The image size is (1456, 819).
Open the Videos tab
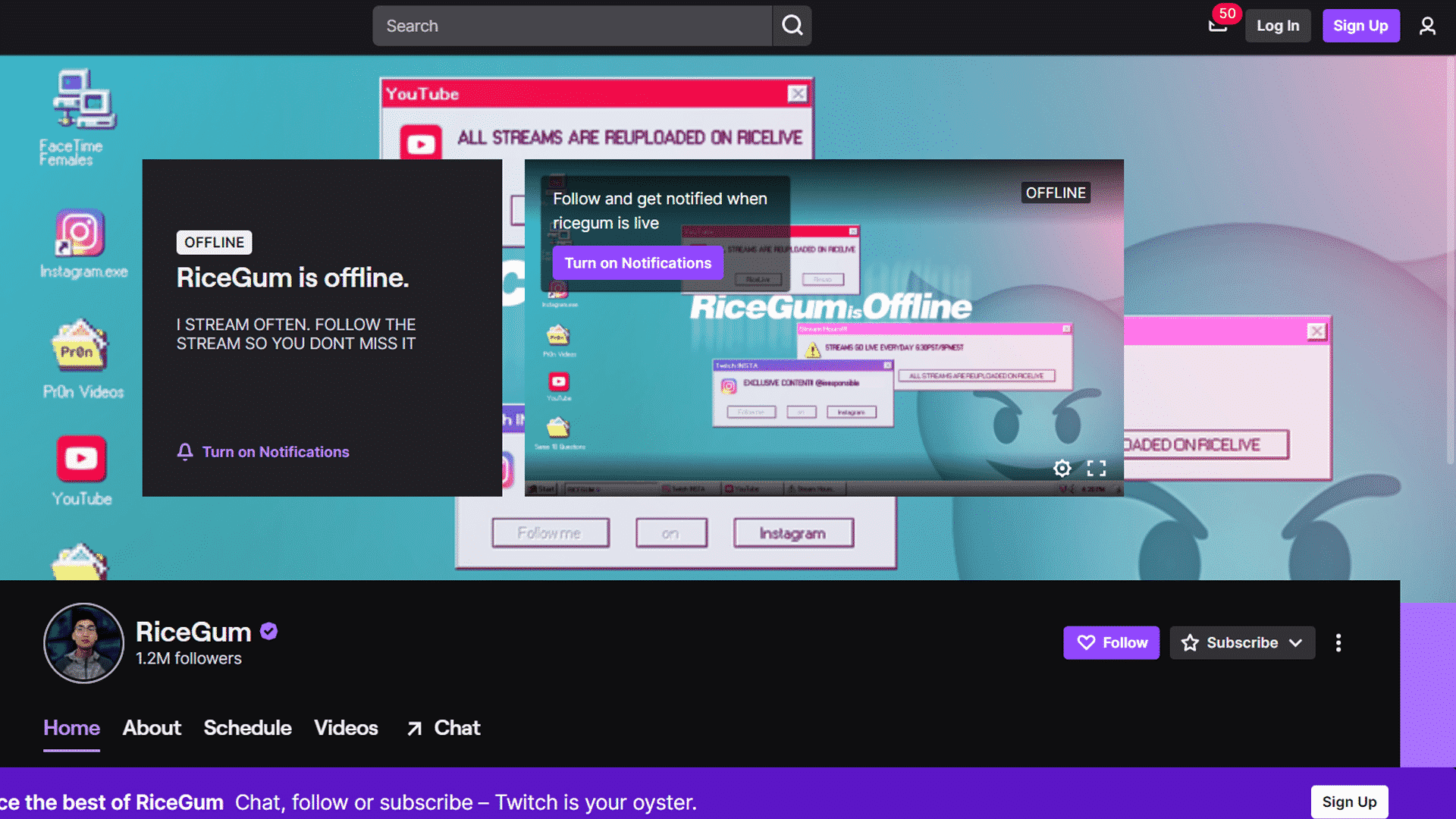point(346,728)
